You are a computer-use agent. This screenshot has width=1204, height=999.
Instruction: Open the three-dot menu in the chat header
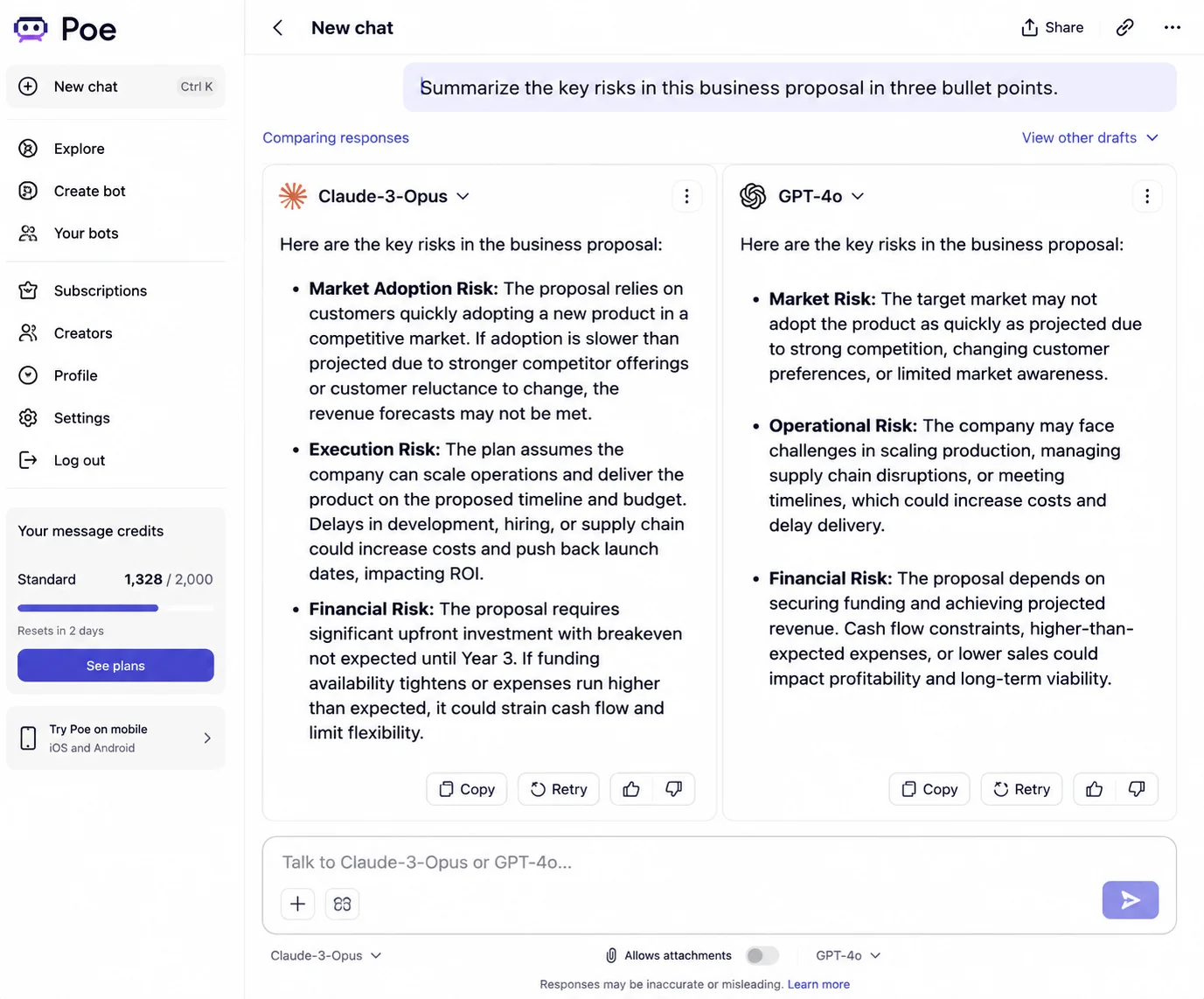click(x=1173, y=28)
